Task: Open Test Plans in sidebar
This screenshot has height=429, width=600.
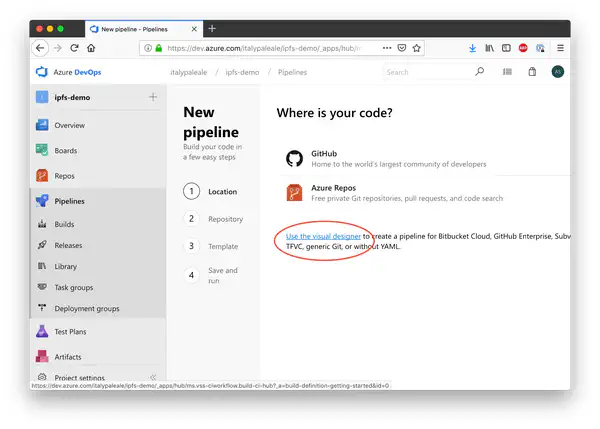Action: pyautogui.click(x=72, y=331)
